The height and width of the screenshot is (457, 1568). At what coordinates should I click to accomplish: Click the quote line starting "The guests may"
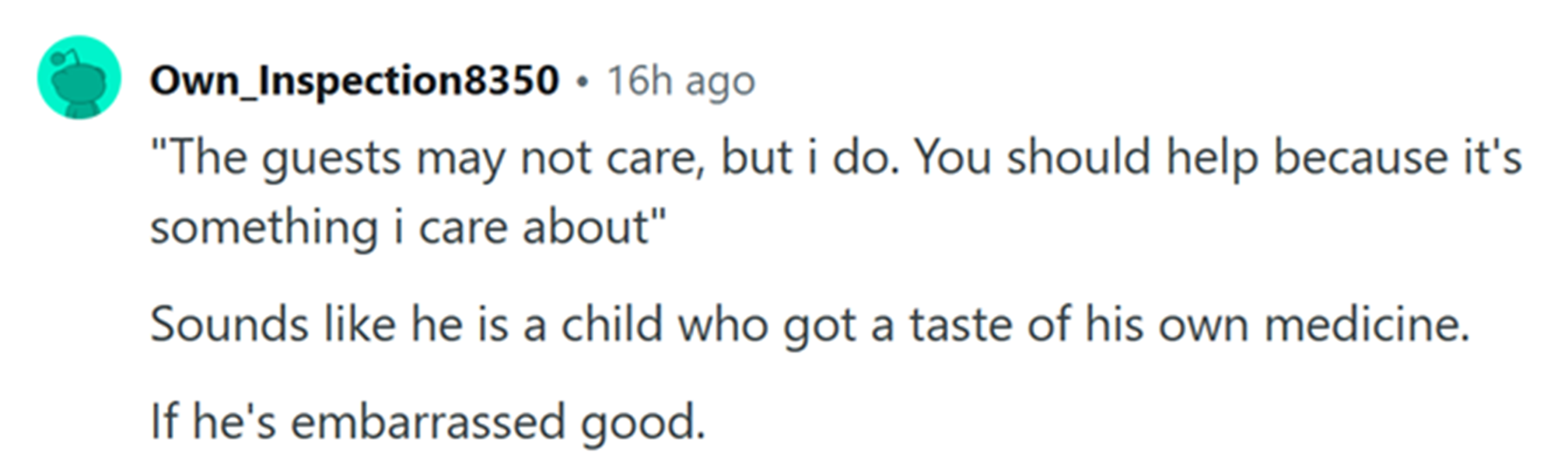(836, 159)
